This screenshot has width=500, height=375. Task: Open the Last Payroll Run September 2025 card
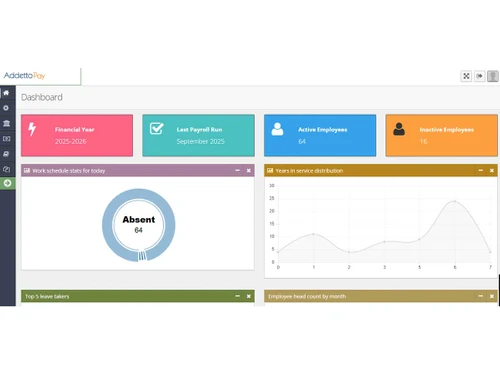click(x=198, y=135)
